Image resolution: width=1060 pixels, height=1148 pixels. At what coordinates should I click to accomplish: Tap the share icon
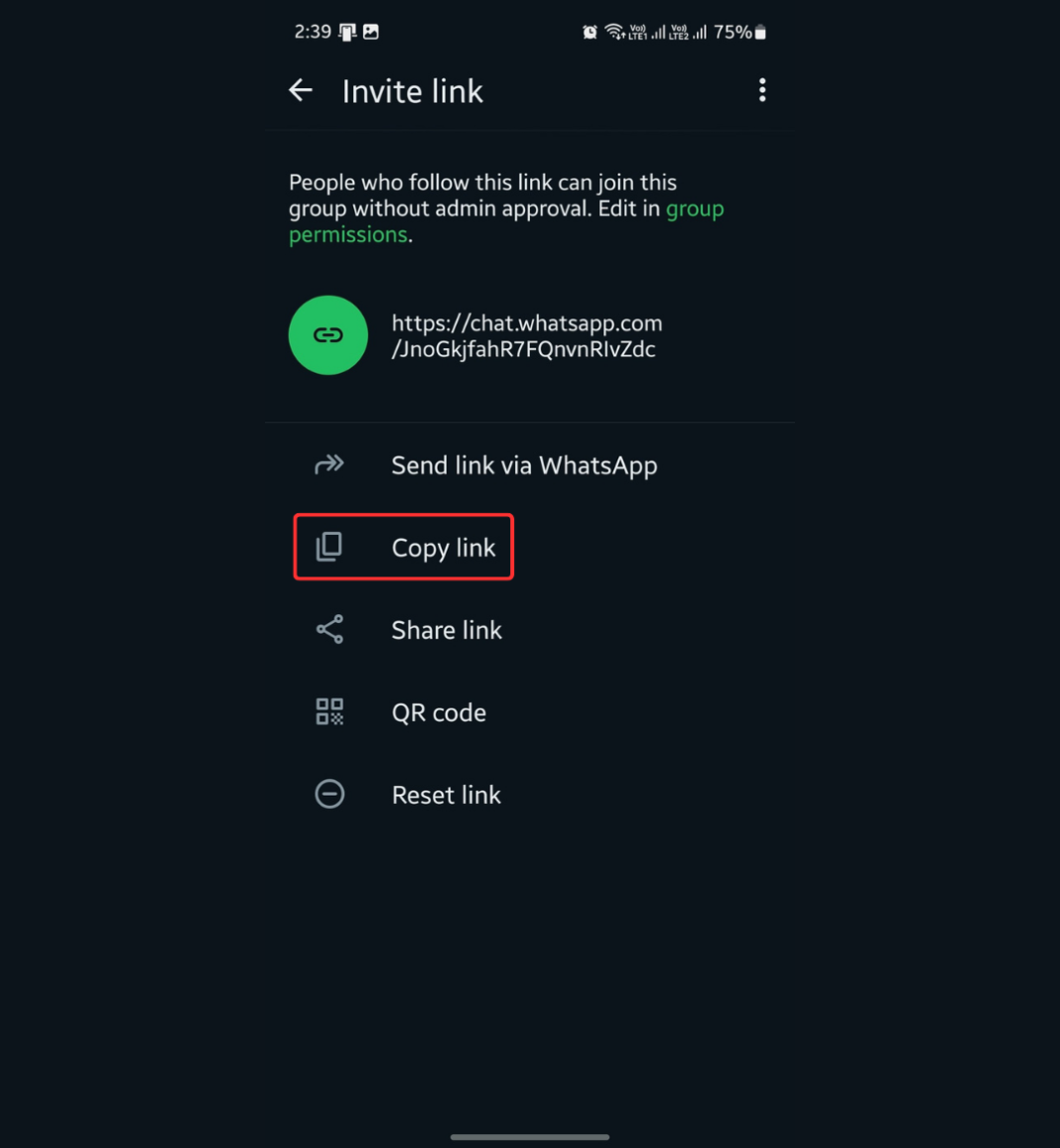(330, 629)
